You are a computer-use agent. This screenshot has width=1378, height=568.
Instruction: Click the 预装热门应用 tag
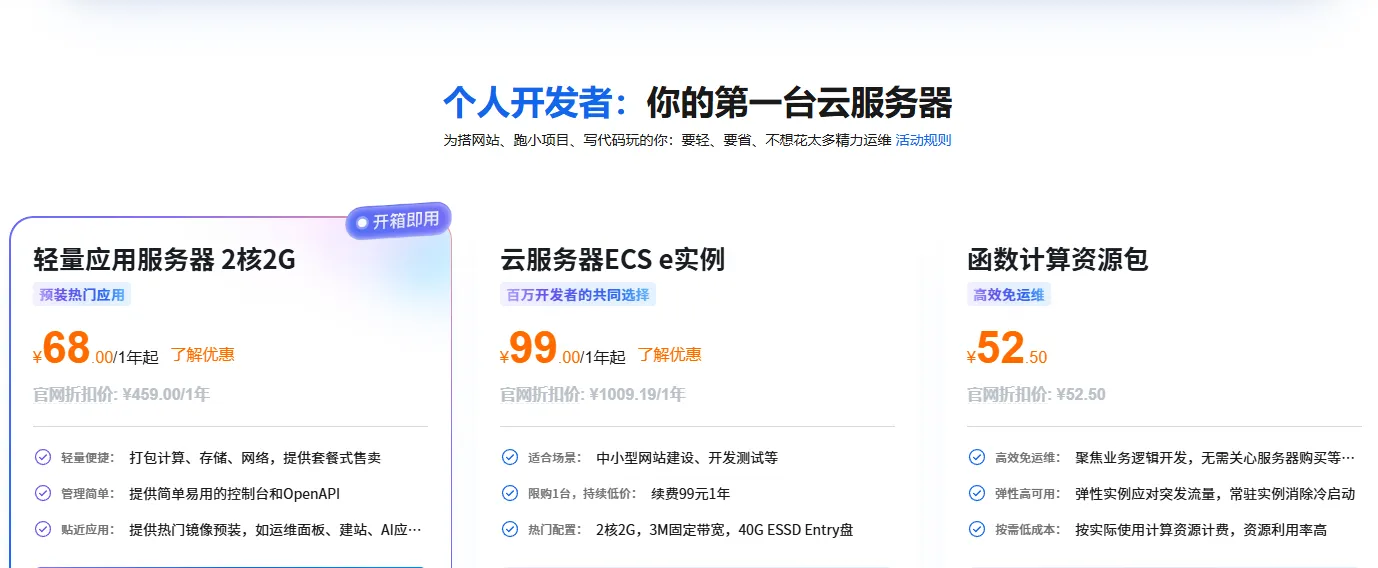click(82, 295)
